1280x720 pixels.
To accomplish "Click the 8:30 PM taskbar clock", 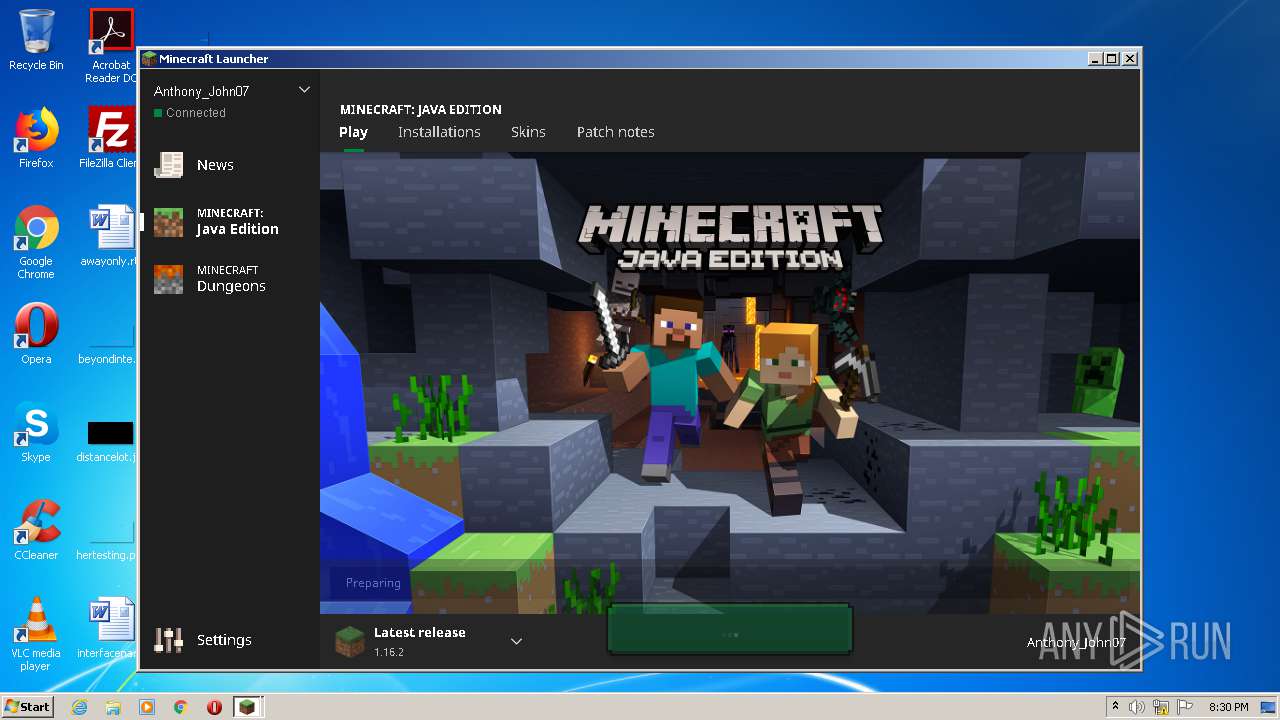I will tap(1229, 707).
